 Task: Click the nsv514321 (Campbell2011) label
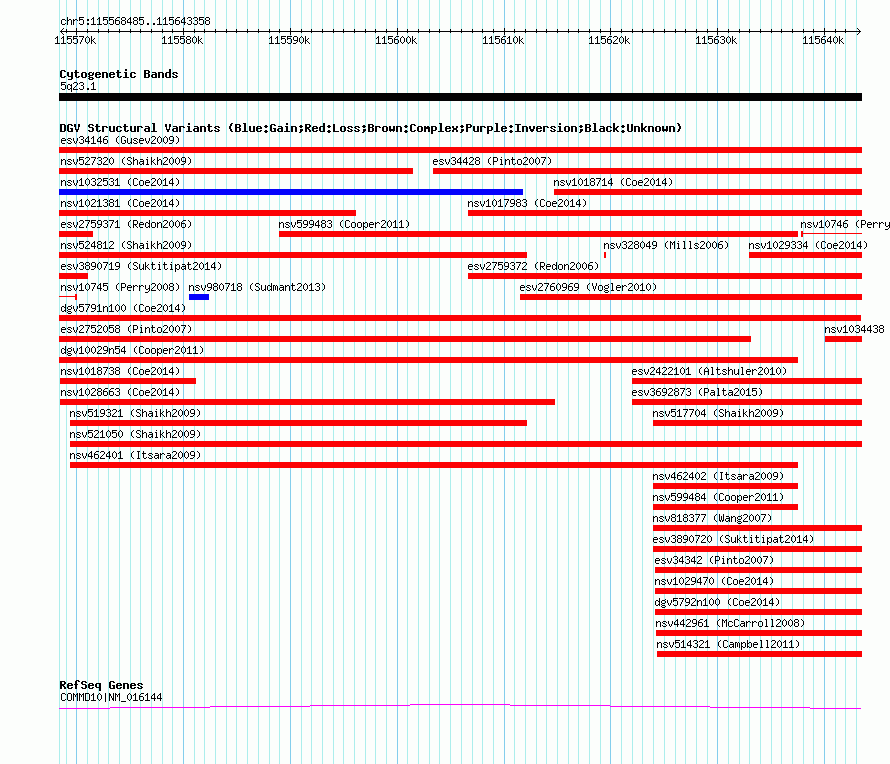(728, 644)
